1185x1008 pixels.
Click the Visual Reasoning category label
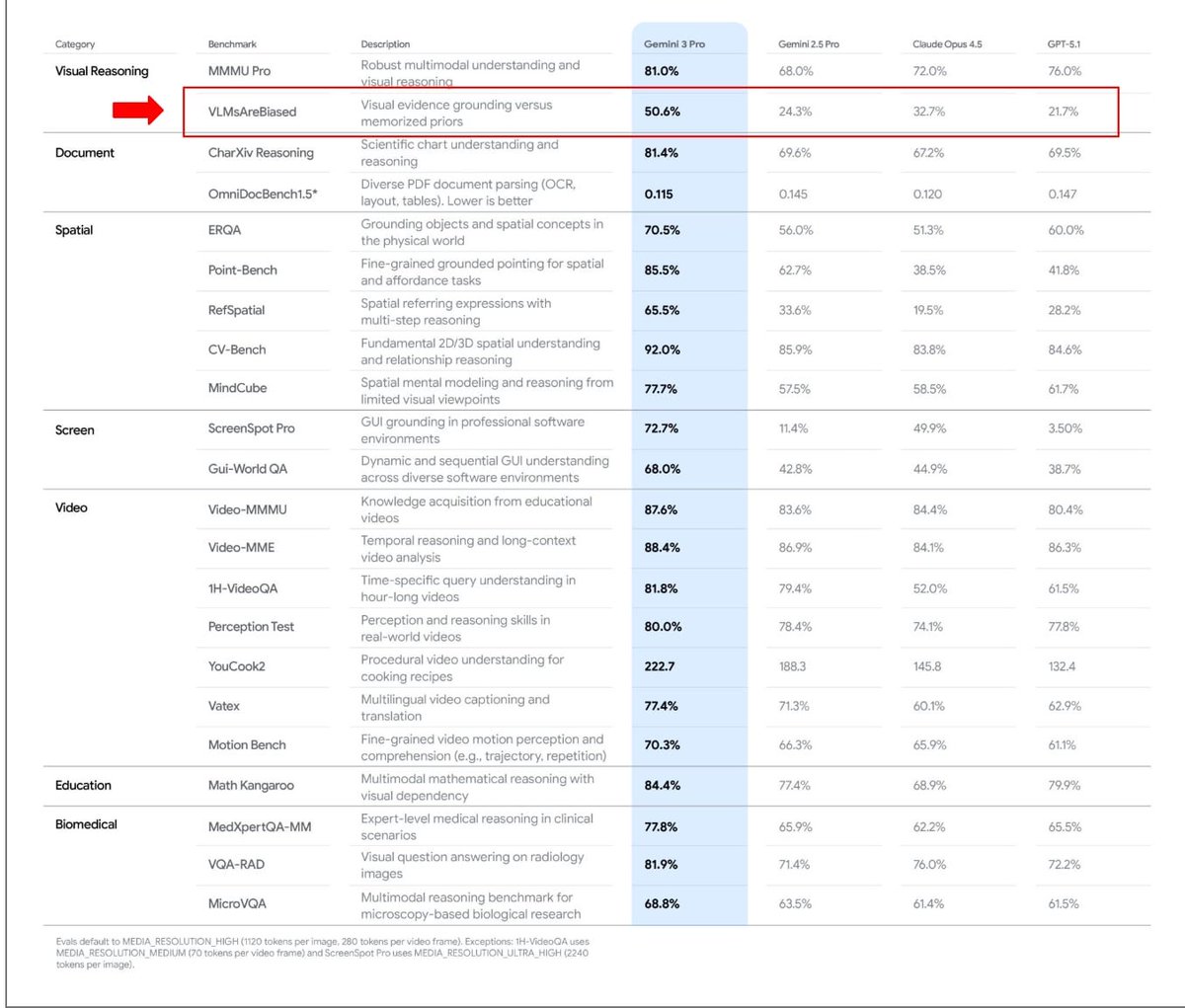pyautogui.click(x=102, y=71)
